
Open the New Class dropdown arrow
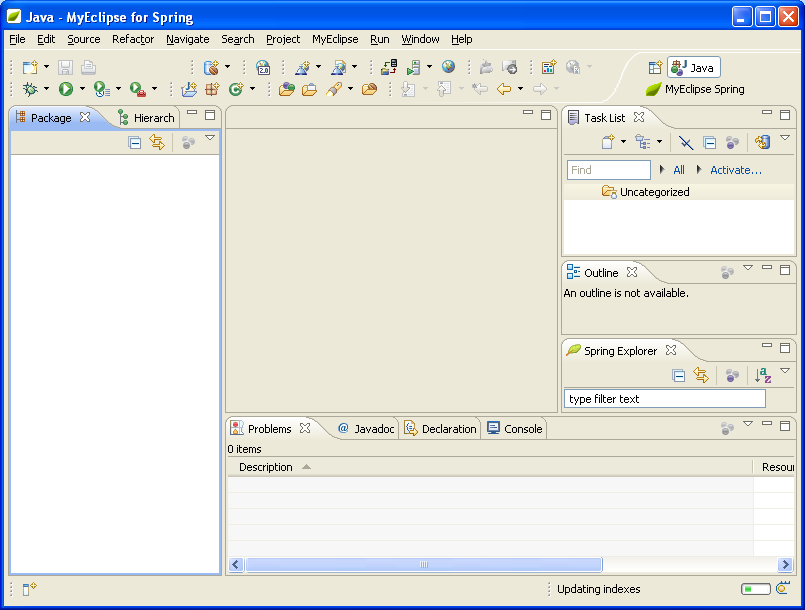pos(252,89)
